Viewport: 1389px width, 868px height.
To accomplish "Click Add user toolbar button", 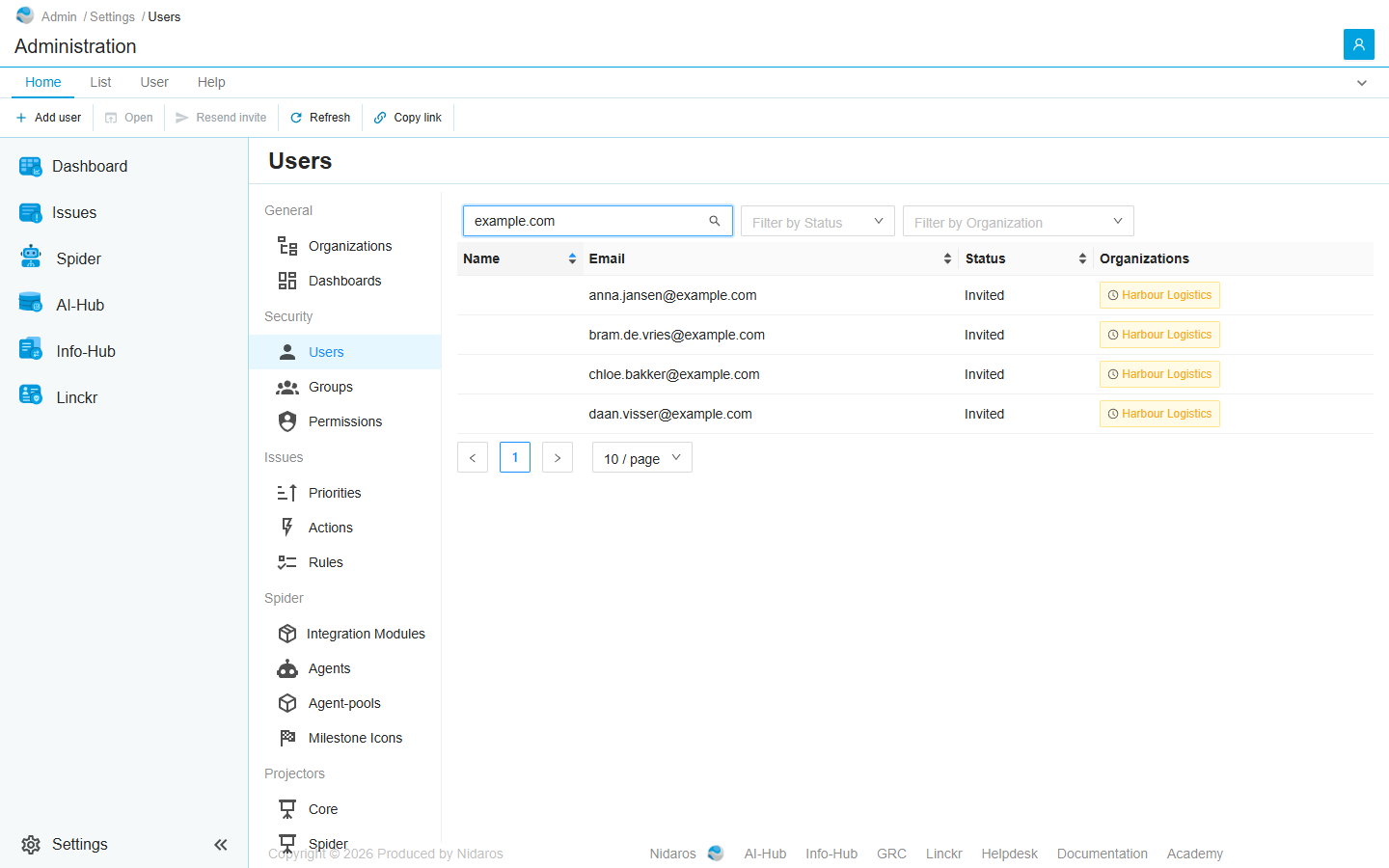I will pos(48,118).
